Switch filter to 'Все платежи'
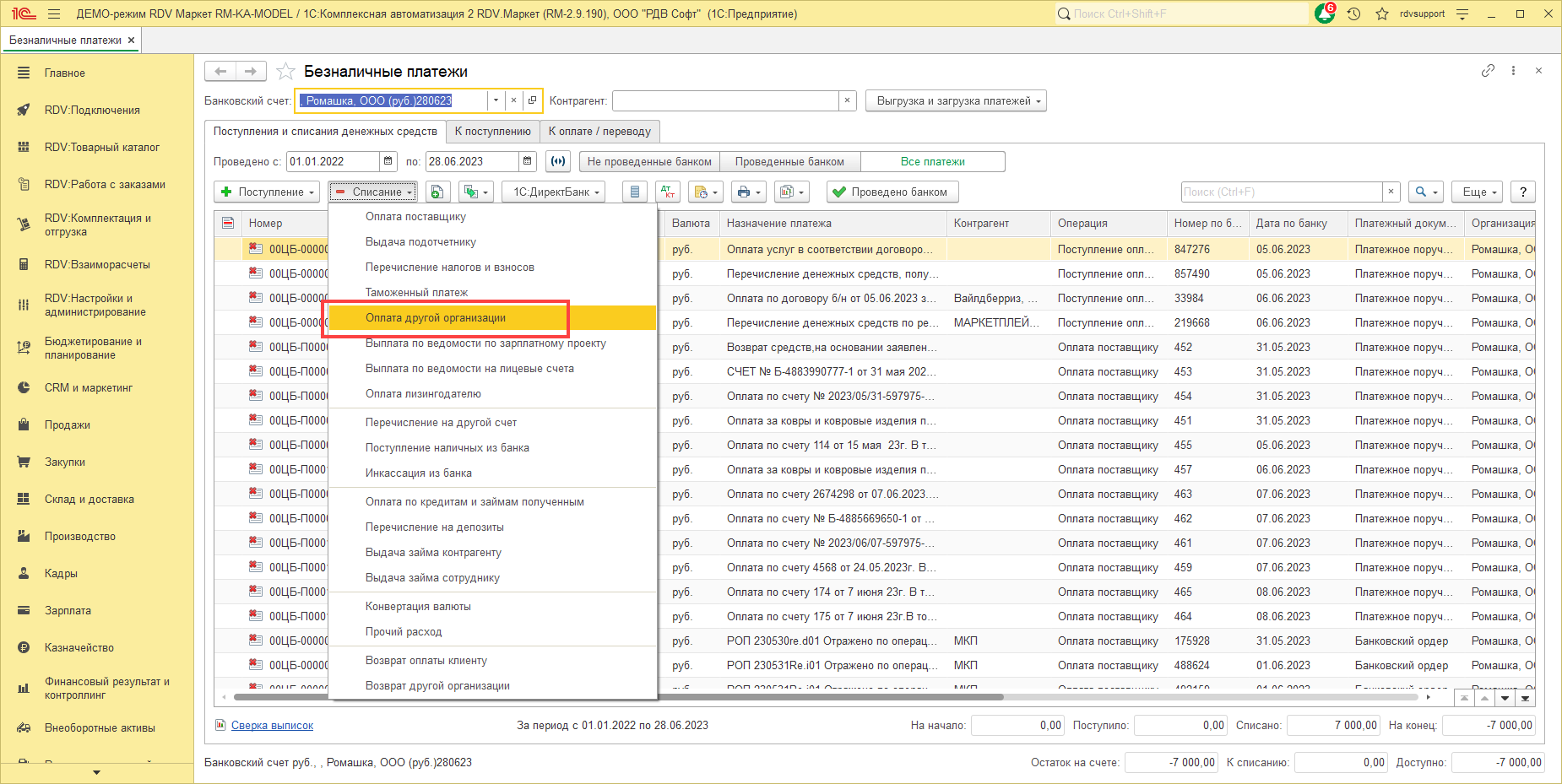 pyautogui.click(x=932, y=162)
